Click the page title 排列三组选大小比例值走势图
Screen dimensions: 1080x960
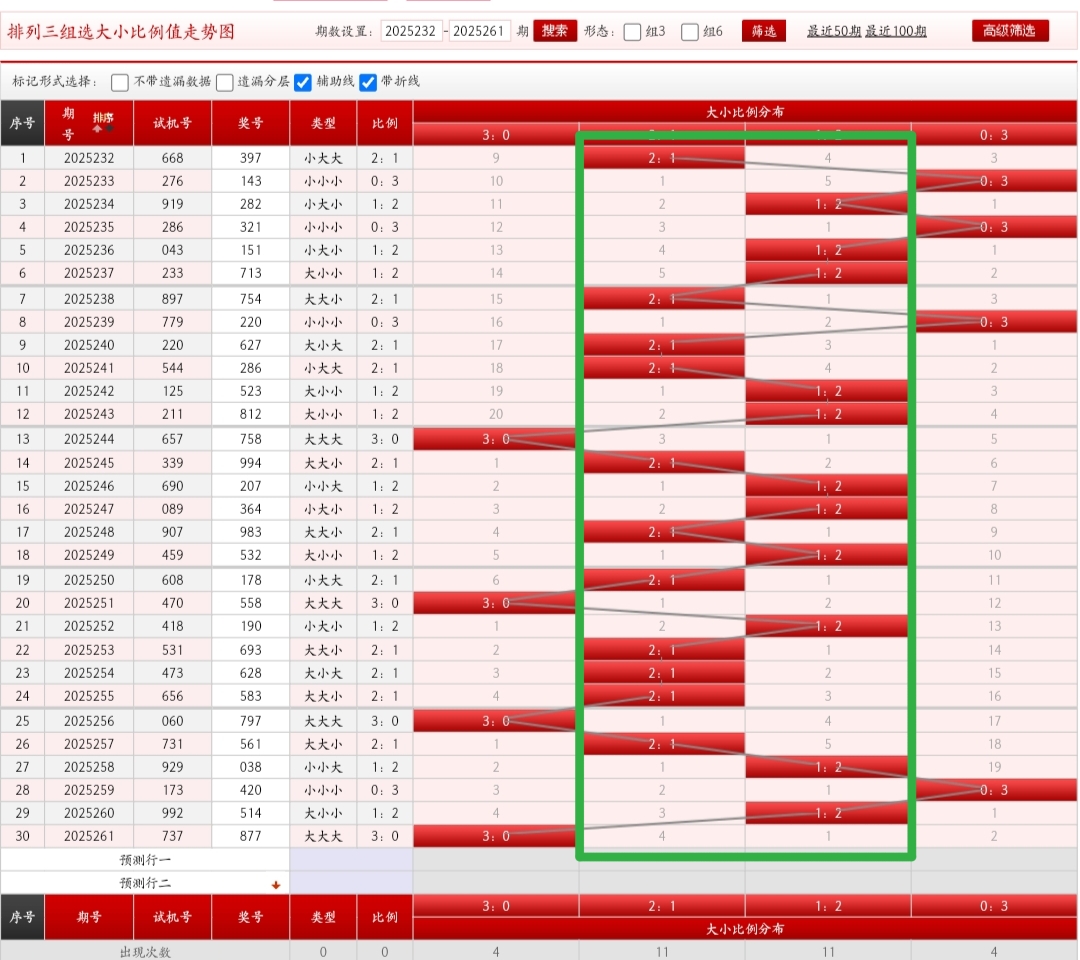point(121,32)
